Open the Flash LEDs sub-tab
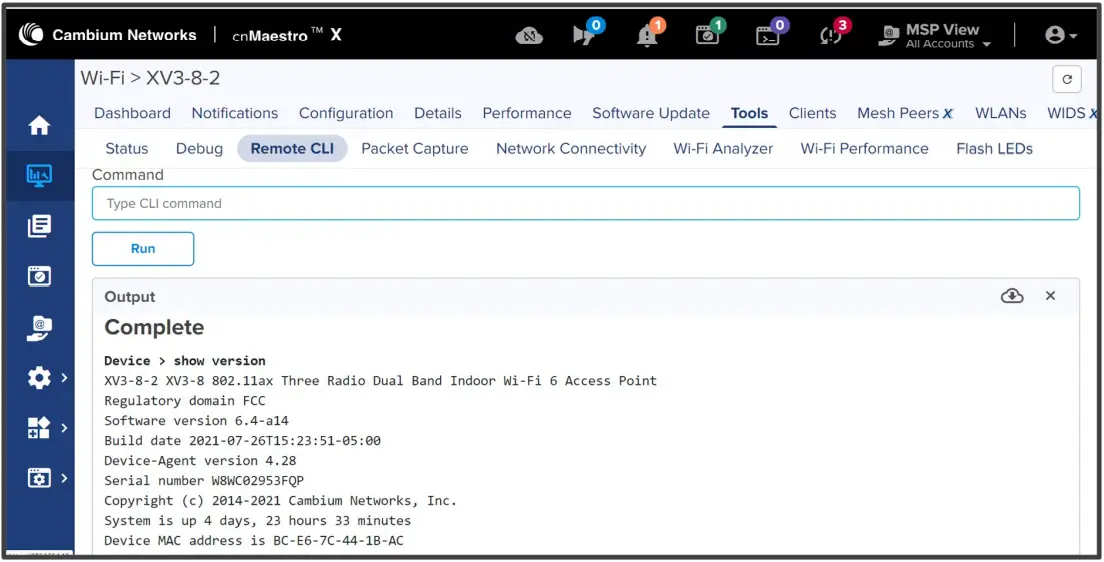The height and width of the screenshot is (562, 1104). (994, 149)
